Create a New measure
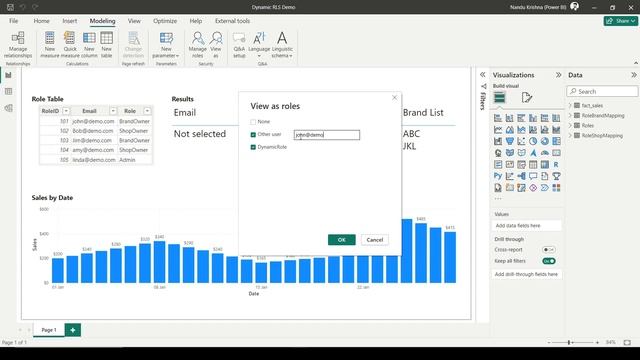The image size is (640, 360). 50,45
